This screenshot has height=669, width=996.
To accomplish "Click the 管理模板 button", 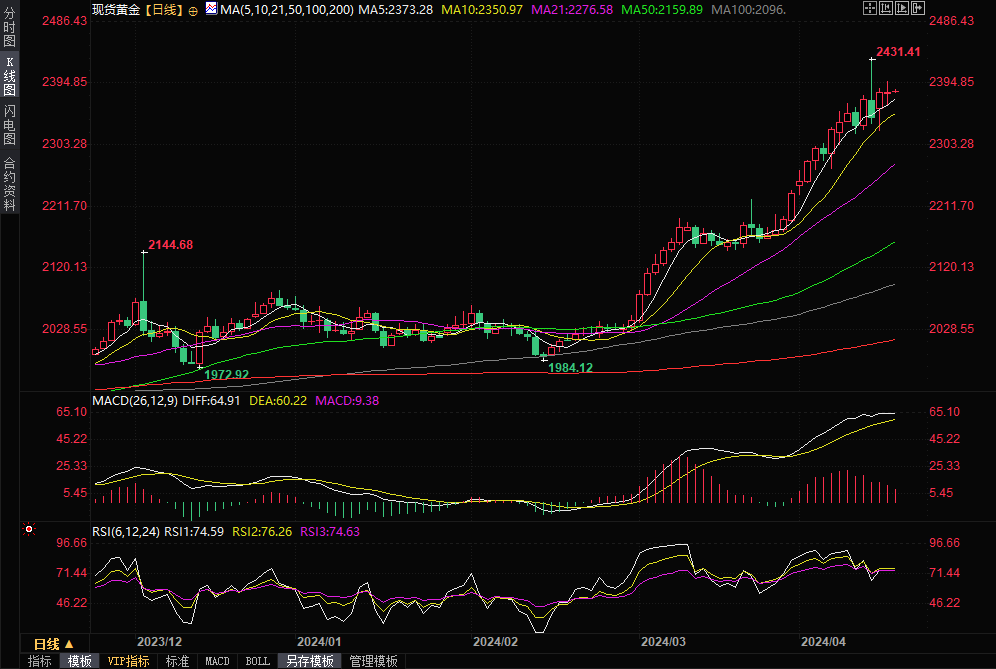I will coord(372,661).
